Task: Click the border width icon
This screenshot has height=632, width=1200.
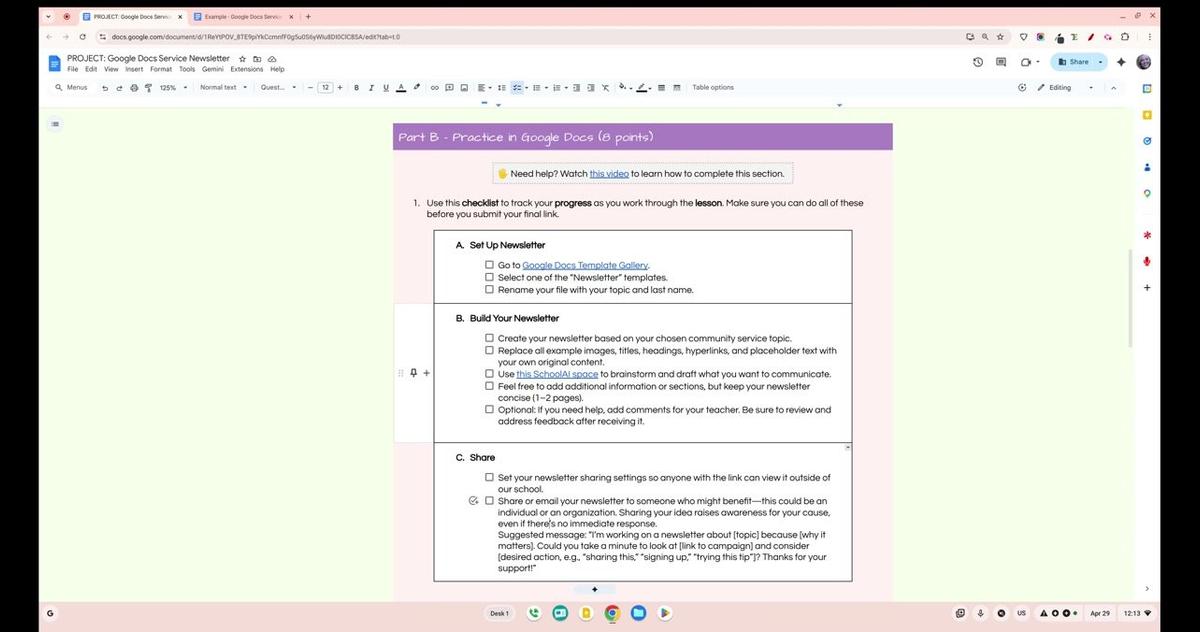Action: (x=662, y=88)
